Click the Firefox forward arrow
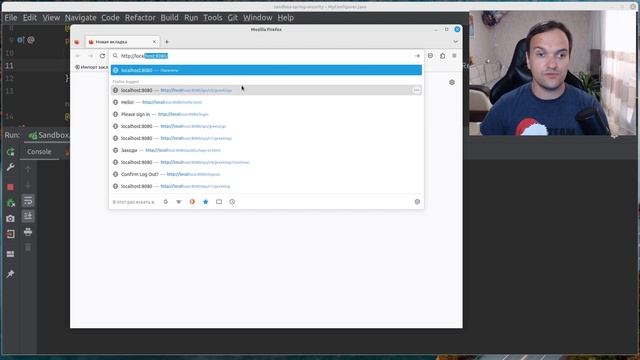The width and height of the screenshot is (640, 360). (x=90, y=56)
